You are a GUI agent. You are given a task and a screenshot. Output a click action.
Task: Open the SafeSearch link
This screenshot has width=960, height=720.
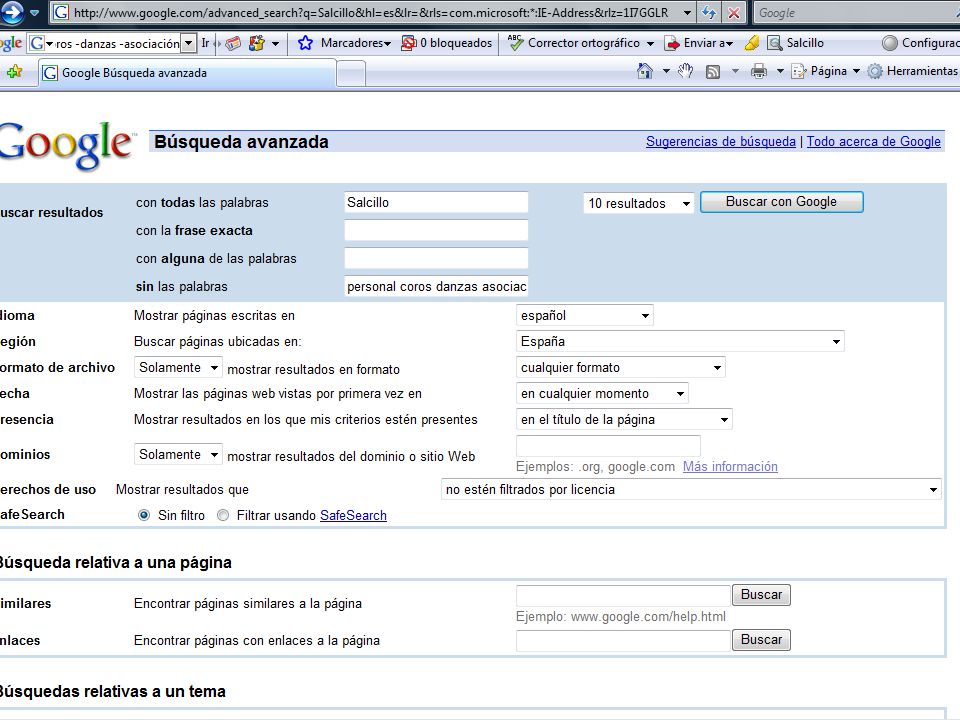click(x=353, y=516)
